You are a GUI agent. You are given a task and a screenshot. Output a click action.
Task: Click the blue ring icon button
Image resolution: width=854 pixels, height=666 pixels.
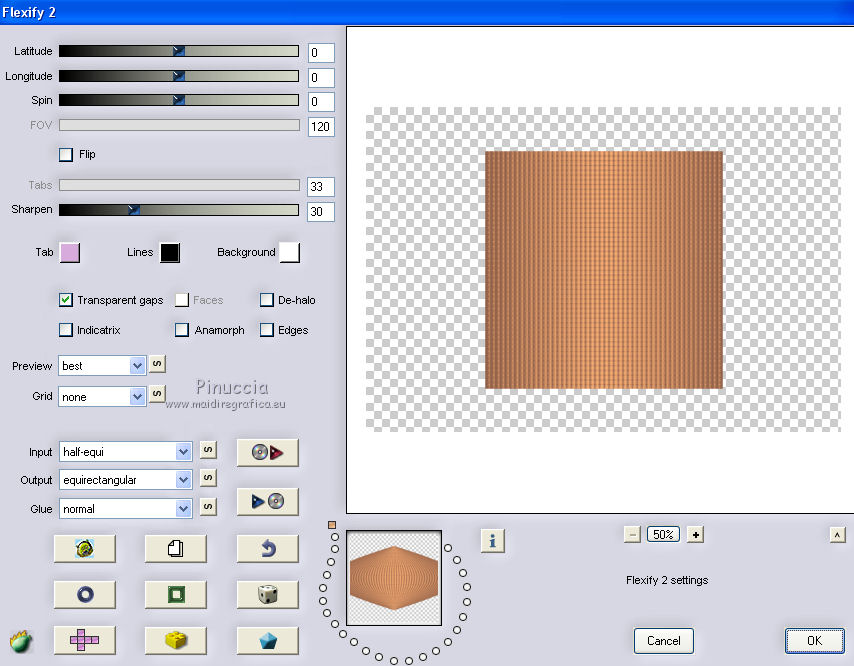(84, 594)
